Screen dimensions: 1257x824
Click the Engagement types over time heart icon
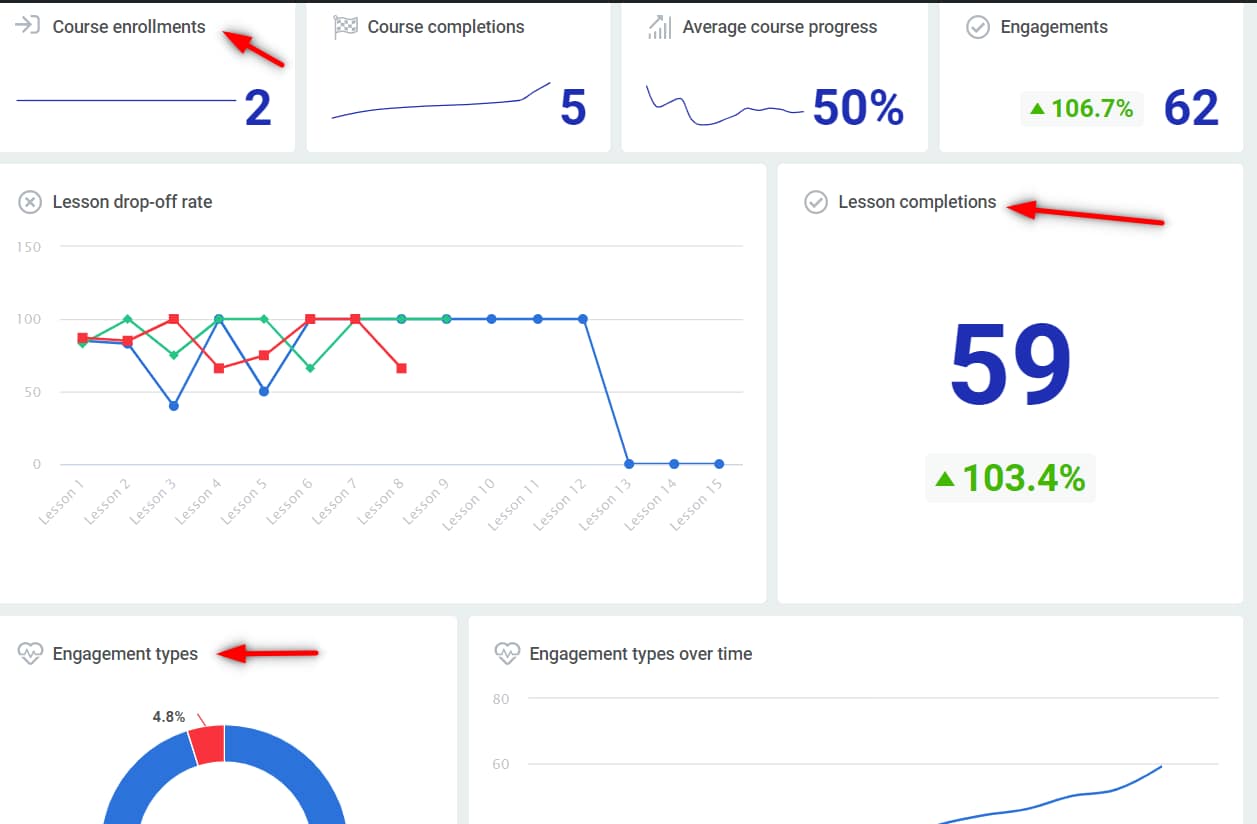click(507, 654)
